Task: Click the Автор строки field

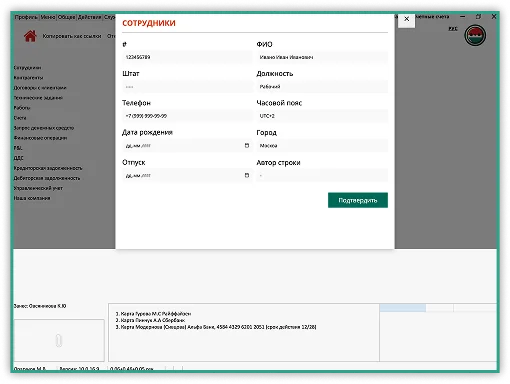Action: [x=322, y=175]
